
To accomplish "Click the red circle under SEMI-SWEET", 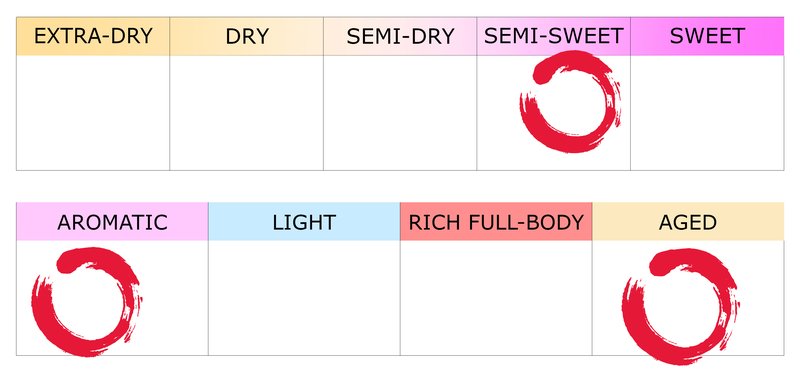I will click(570, 102).
